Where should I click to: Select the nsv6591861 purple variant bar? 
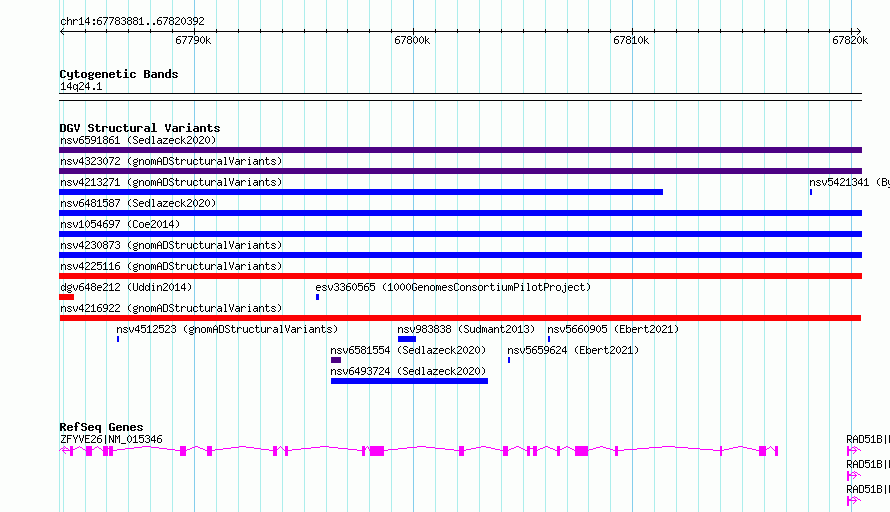(460, 150)
